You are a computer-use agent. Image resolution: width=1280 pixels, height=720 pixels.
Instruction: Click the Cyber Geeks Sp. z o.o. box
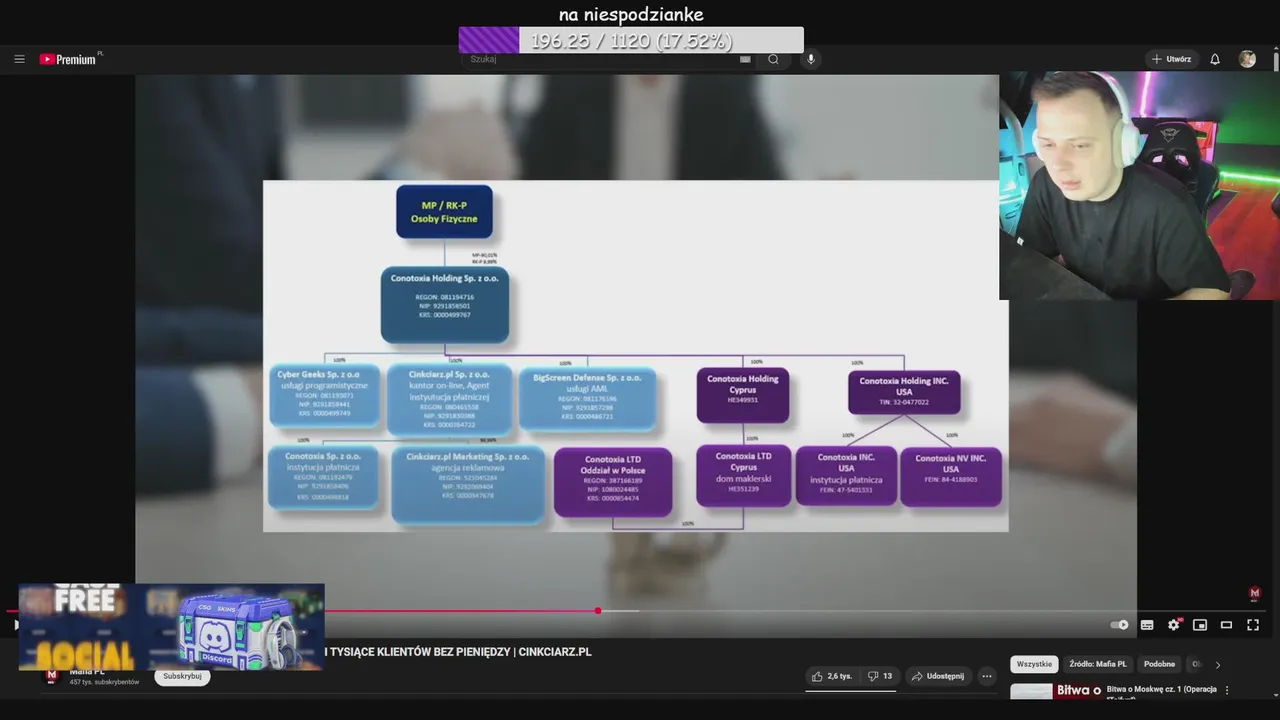pos(324,396)
